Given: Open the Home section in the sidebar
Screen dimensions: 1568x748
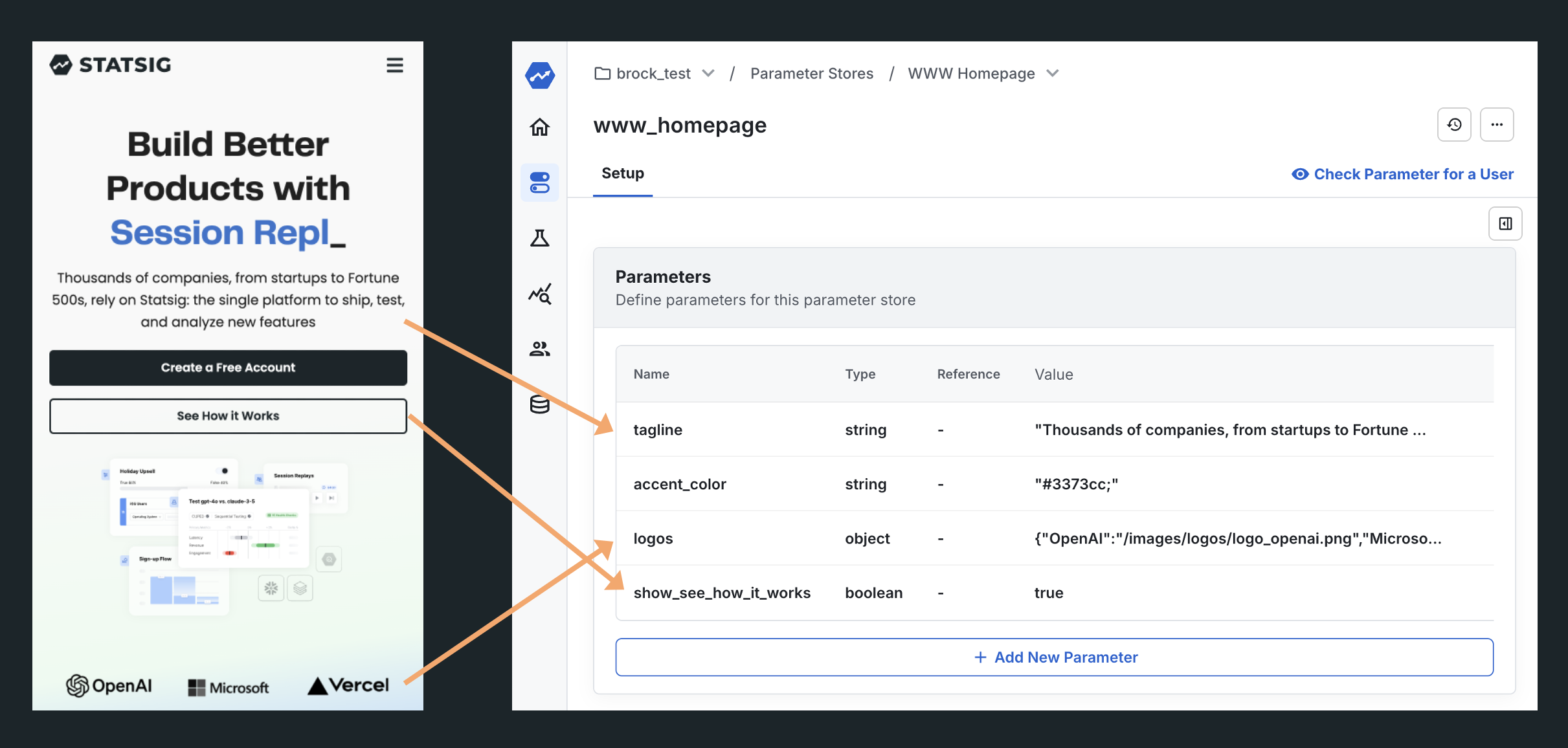Looking at the screenshot, I should point(539,127).
